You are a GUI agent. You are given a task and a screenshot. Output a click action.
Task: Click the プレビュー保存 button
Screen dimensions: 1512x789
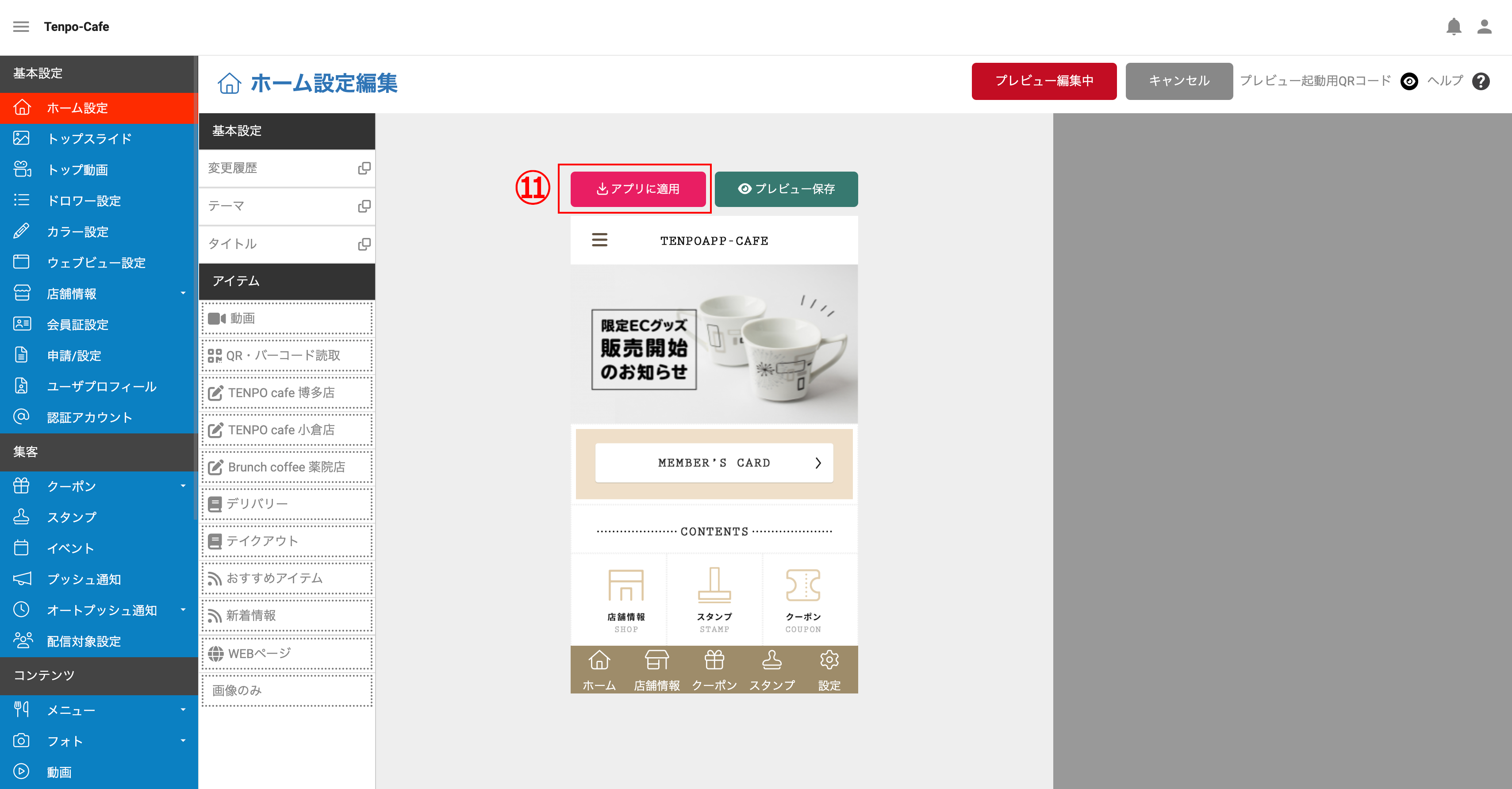click(x=786, y=189)
